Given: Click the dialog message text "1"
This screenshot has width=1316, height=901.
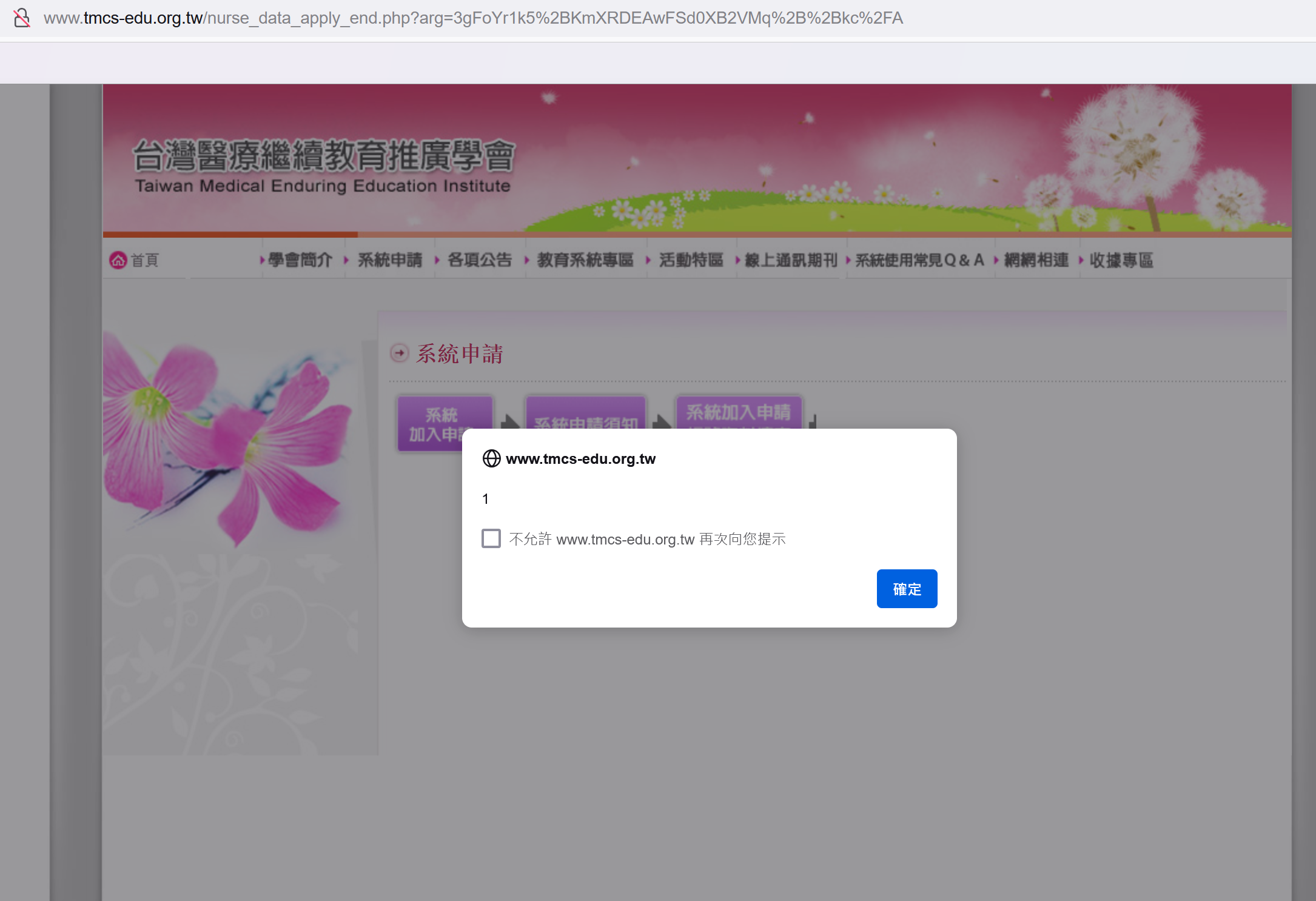Looking at the screenshot, I should coord(485,499).
